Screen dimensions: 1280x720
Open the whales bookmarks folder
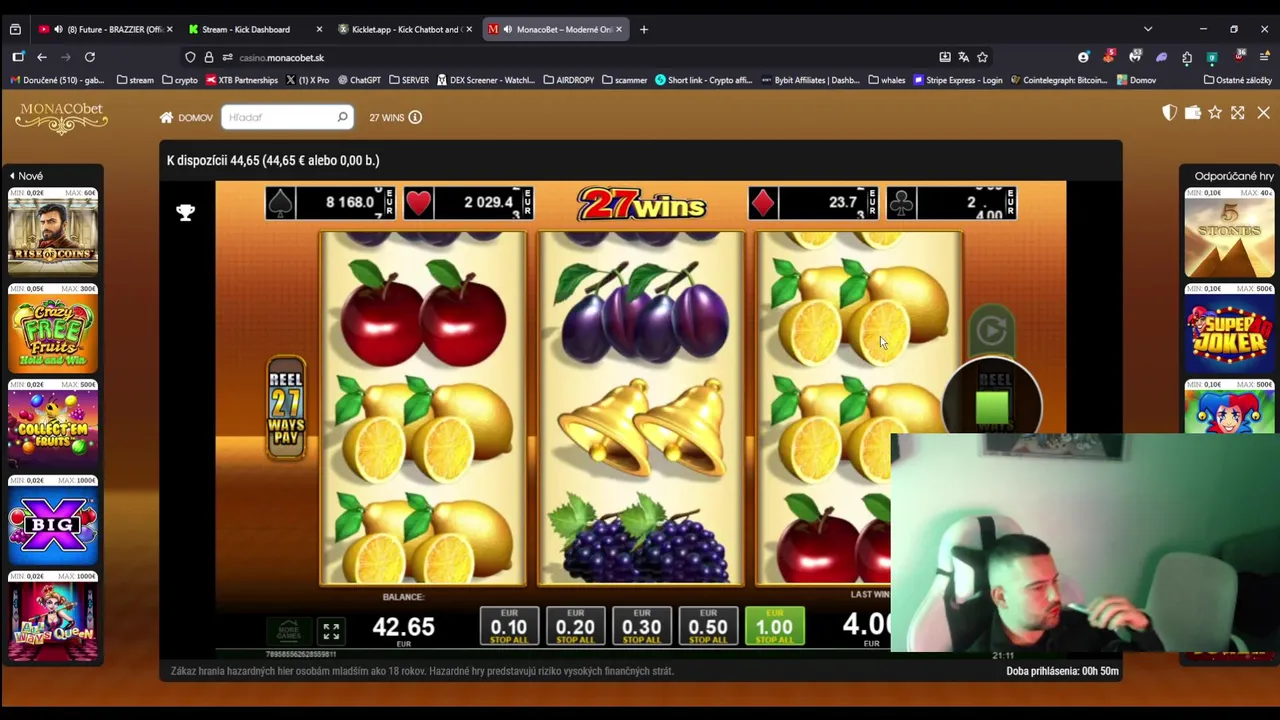(887, 80)
